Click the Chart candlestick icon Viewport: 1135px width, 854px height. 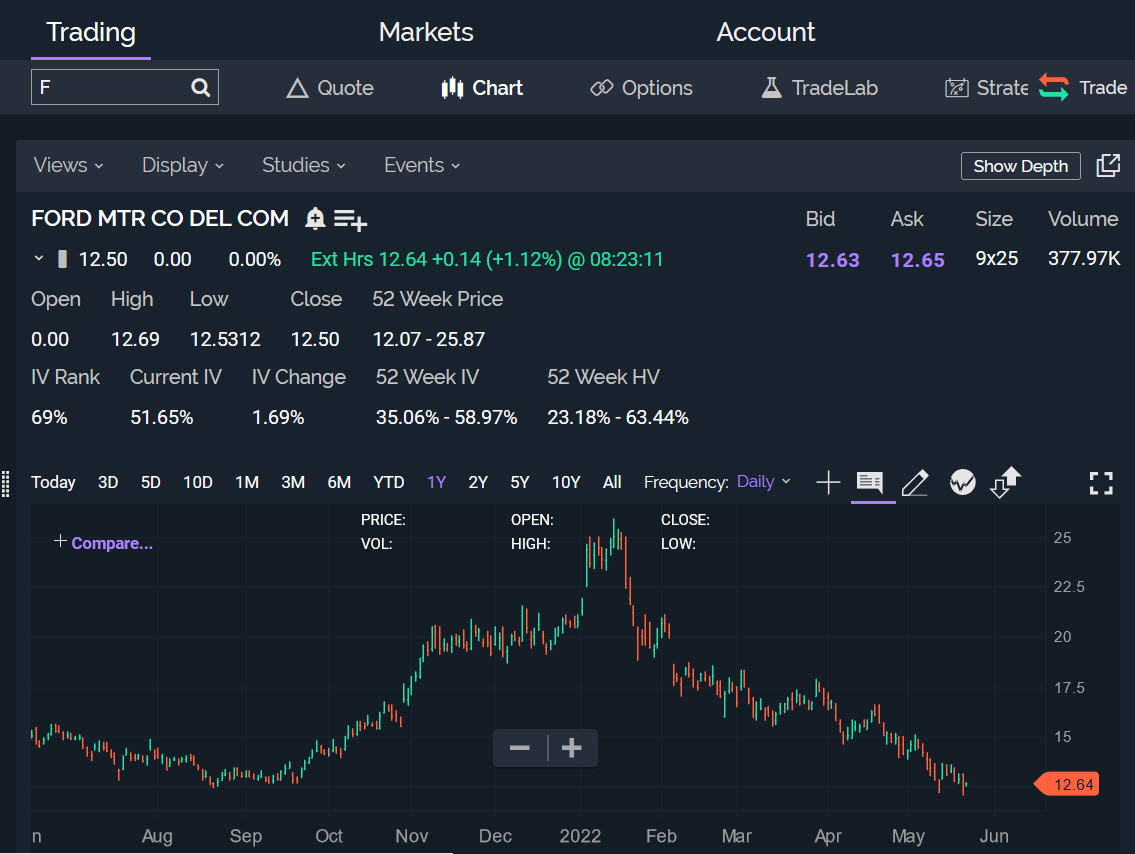pos(452,88)
